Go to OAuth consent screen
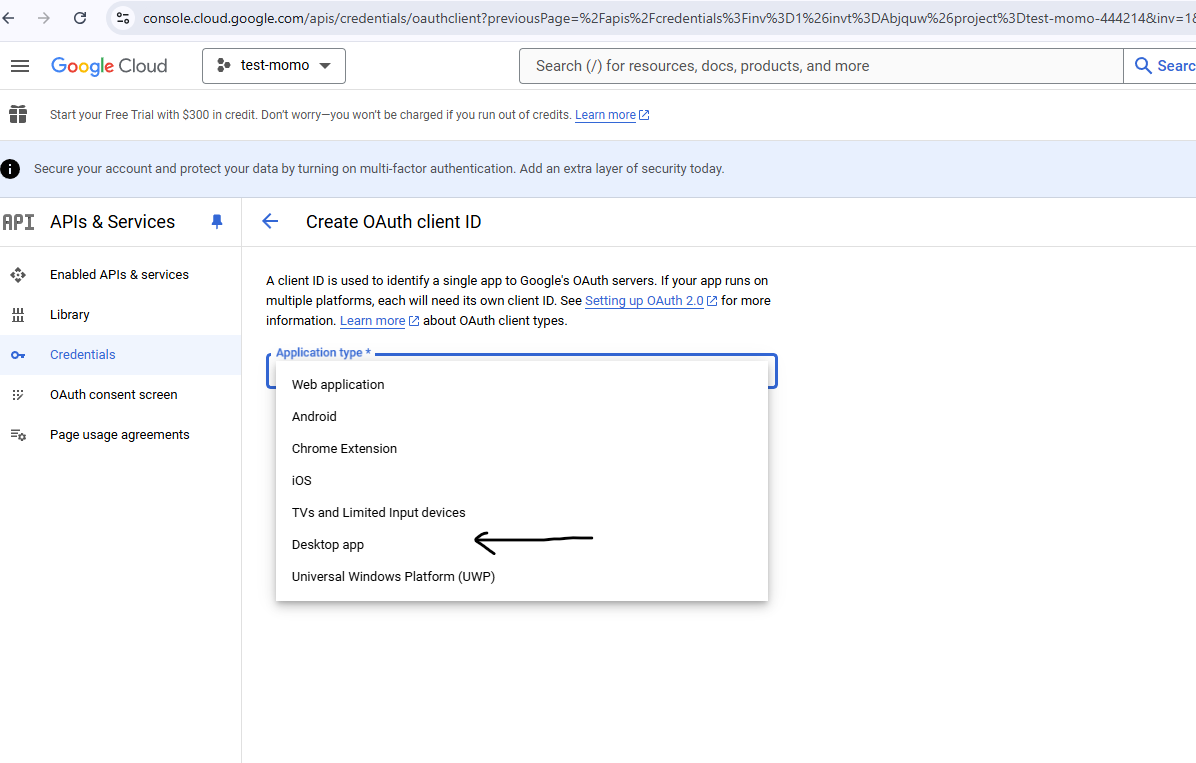 113,395
